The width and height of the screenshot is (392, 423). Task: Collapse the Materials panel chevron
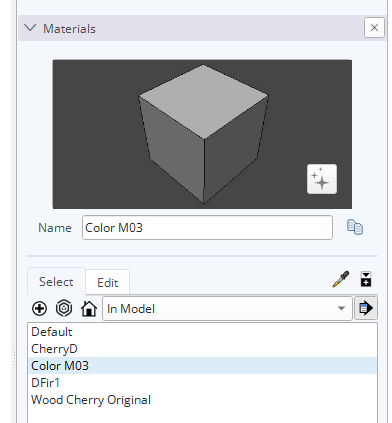point(30,28)
